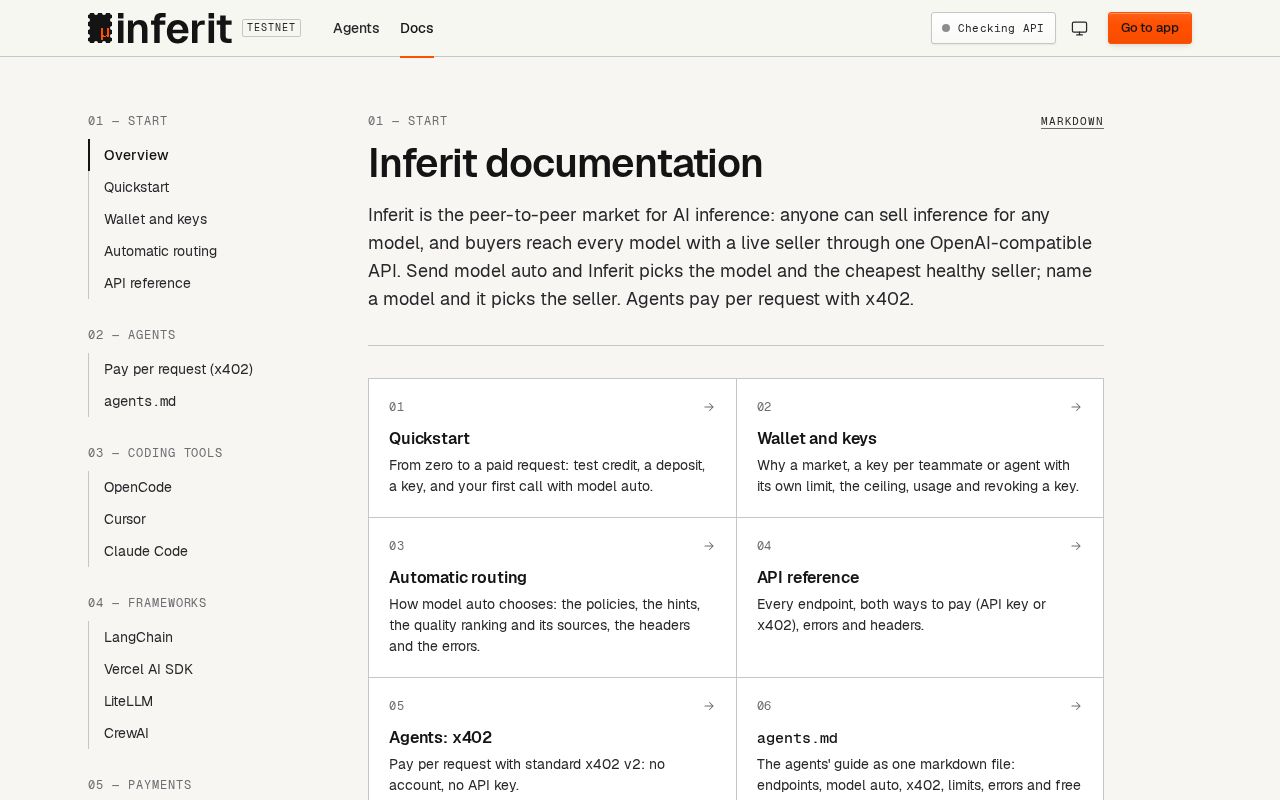
Task: Click the TESTNET badge next to the logo
Action: coord(271,28)
